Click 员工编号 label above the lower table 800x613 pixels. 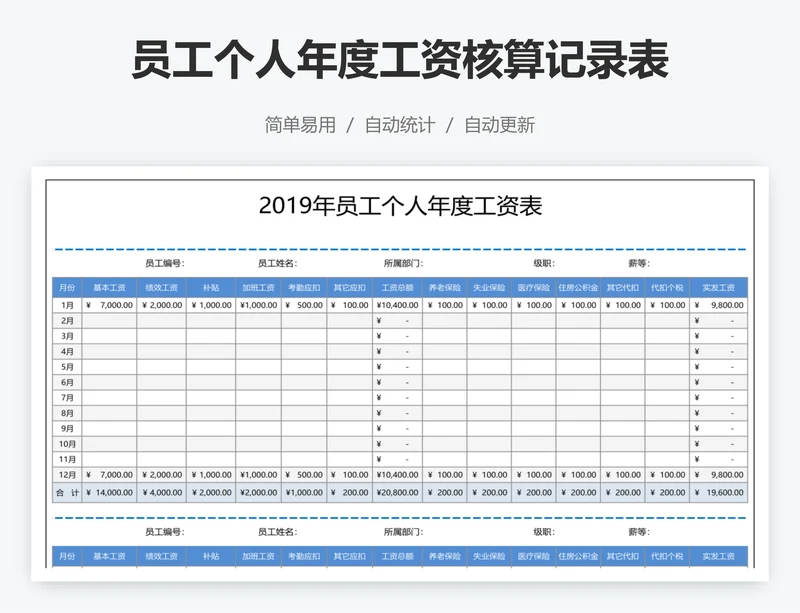165,532
